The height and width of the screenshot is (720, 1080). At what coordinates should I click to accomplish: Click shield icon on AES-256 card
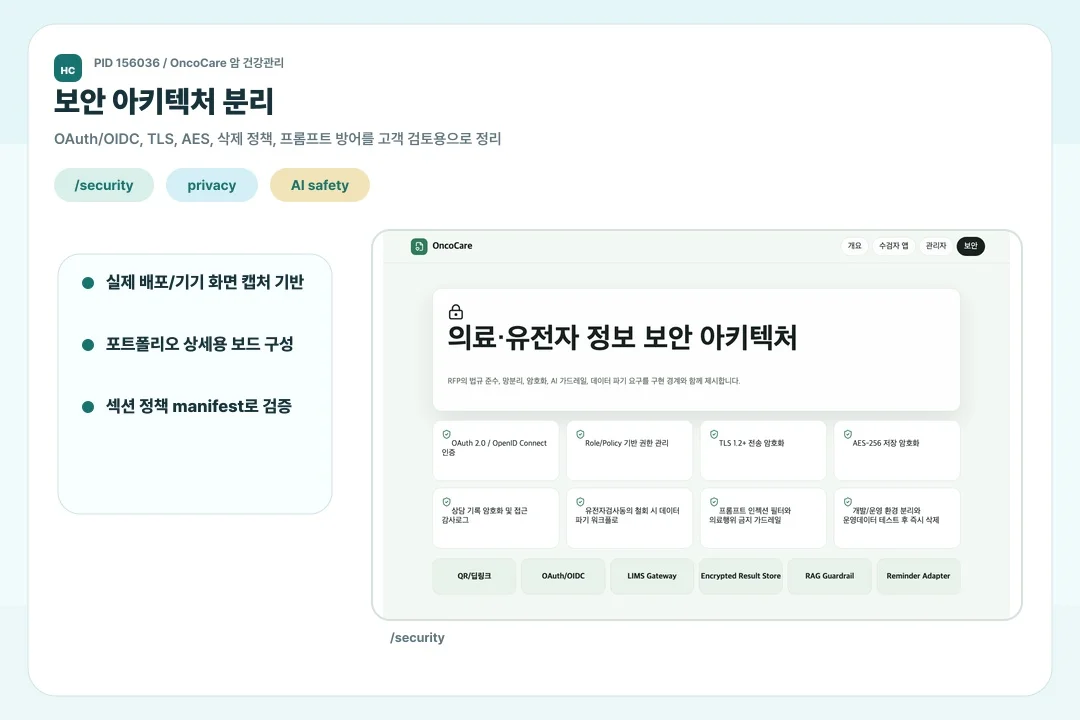click(x=847, y=434)
